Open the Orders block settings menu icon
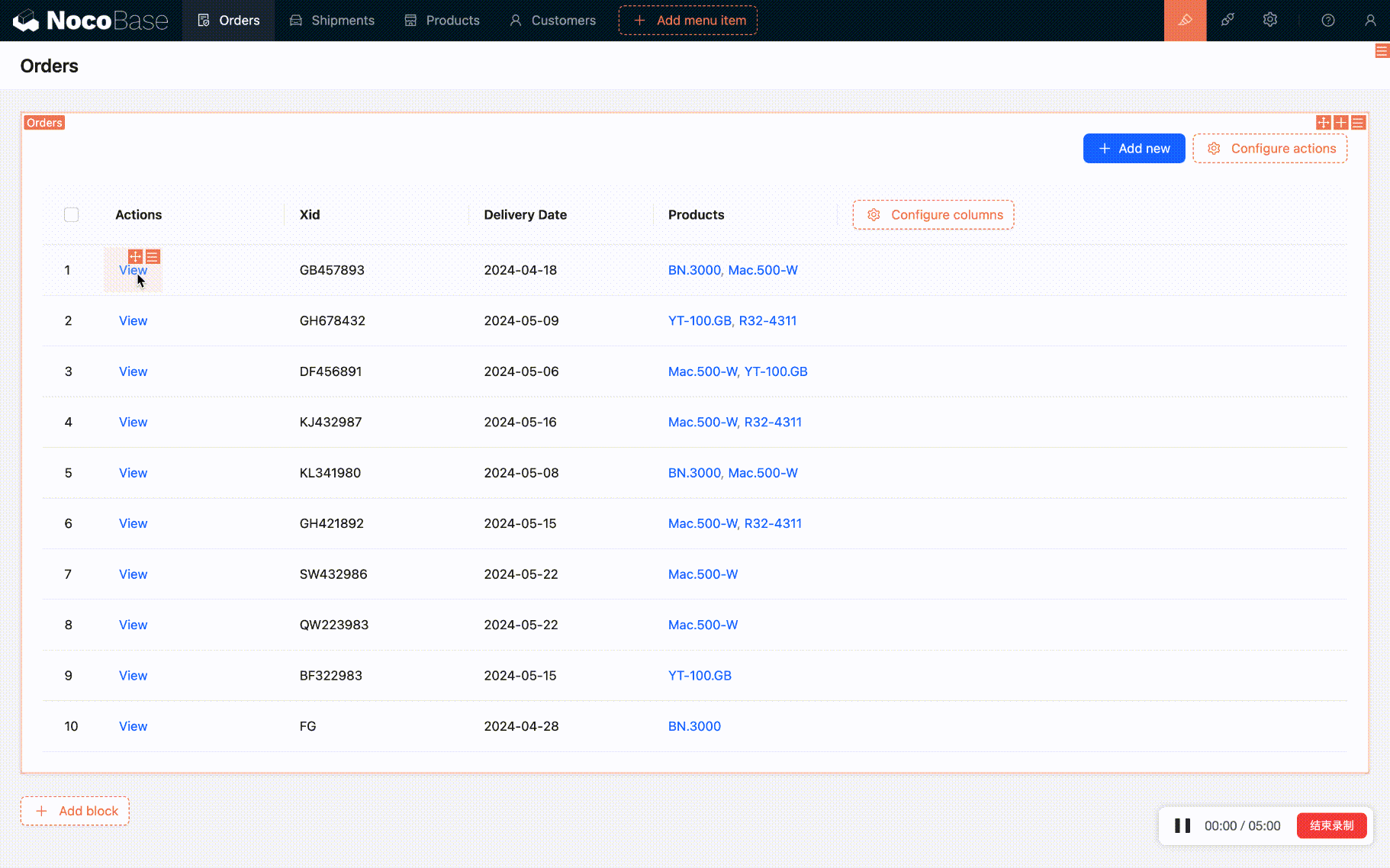 [1359, 123]
